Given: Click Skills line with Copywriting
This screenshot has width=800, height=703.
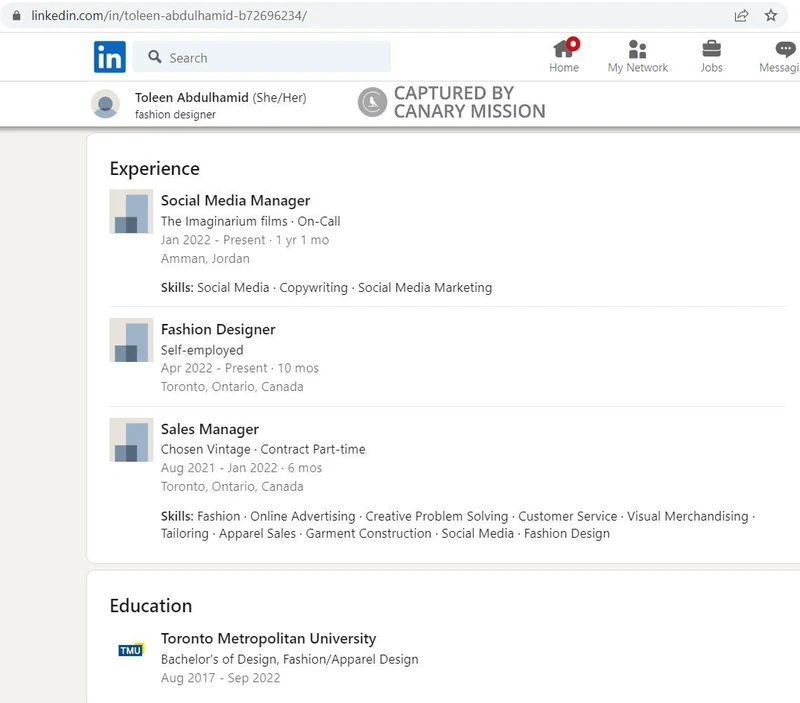Looking at the screenshot, I should coord(327,288).
